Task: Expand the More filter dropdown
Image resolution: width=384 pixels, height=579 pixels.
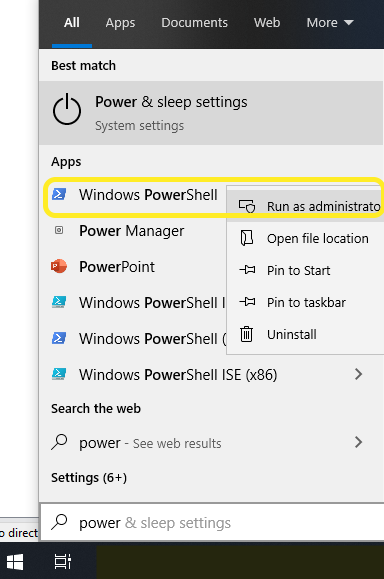Action: 330,23
